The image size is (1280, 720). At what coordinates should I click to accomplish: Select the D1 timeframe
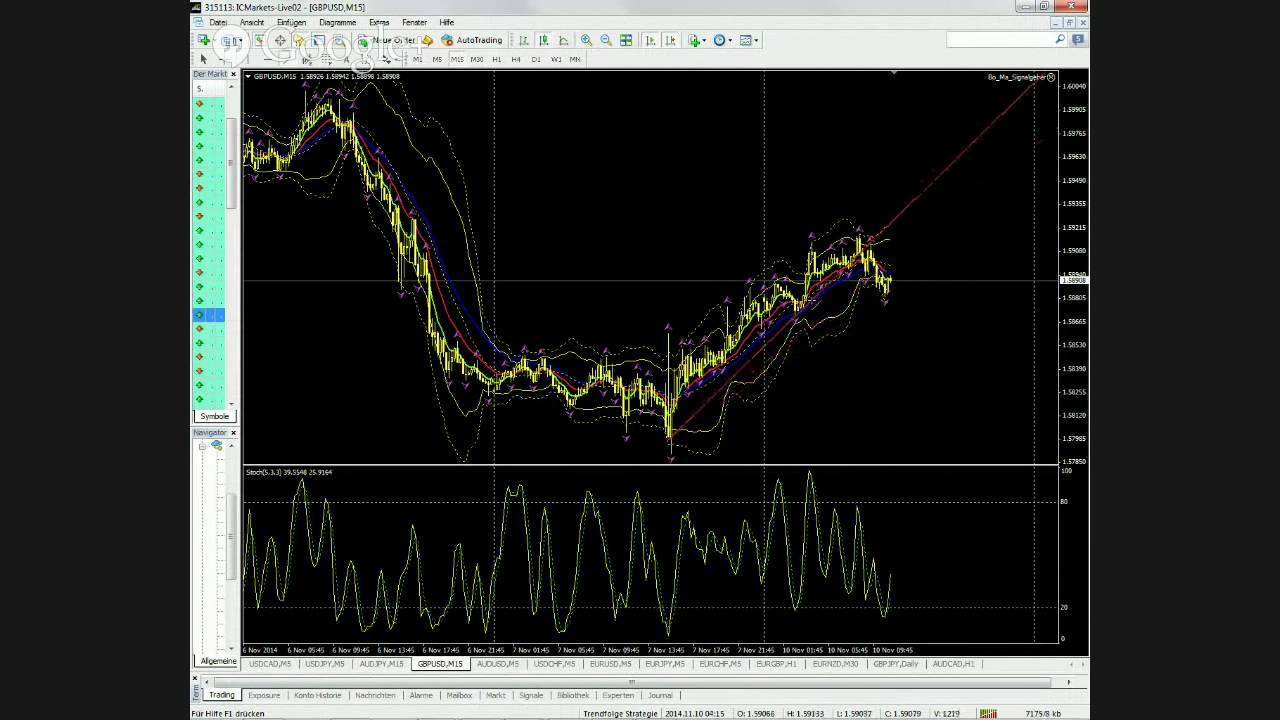(536, 59)
